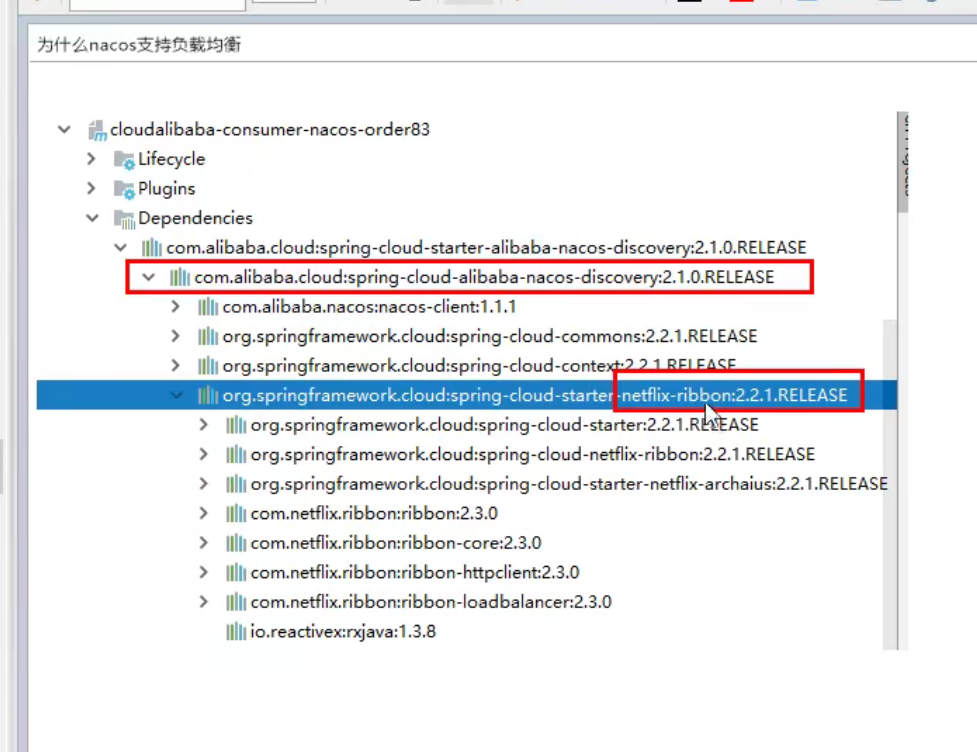Image resolution: width=977 pixels, height=752 pixels.
Task: Click library icon beside spring-cloud-context
Action: [x=207, y=366]
